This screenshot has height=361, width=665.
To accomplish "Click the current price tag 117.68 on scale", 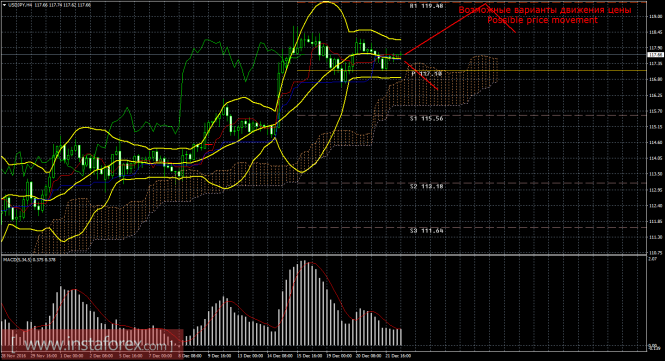I will tap(656, 55).
